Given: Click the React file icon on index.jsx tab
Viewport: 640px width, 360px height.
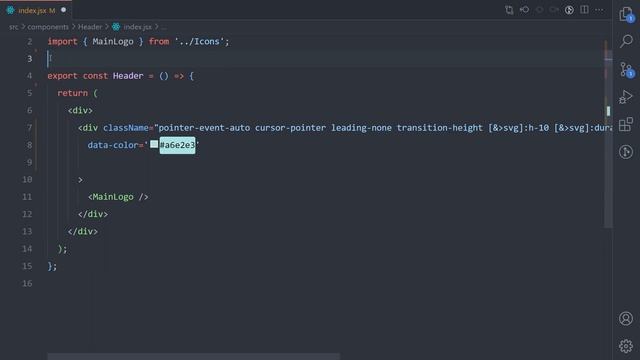Looking at the screenshot, I should pyautogui.click(x=11, y=11).
